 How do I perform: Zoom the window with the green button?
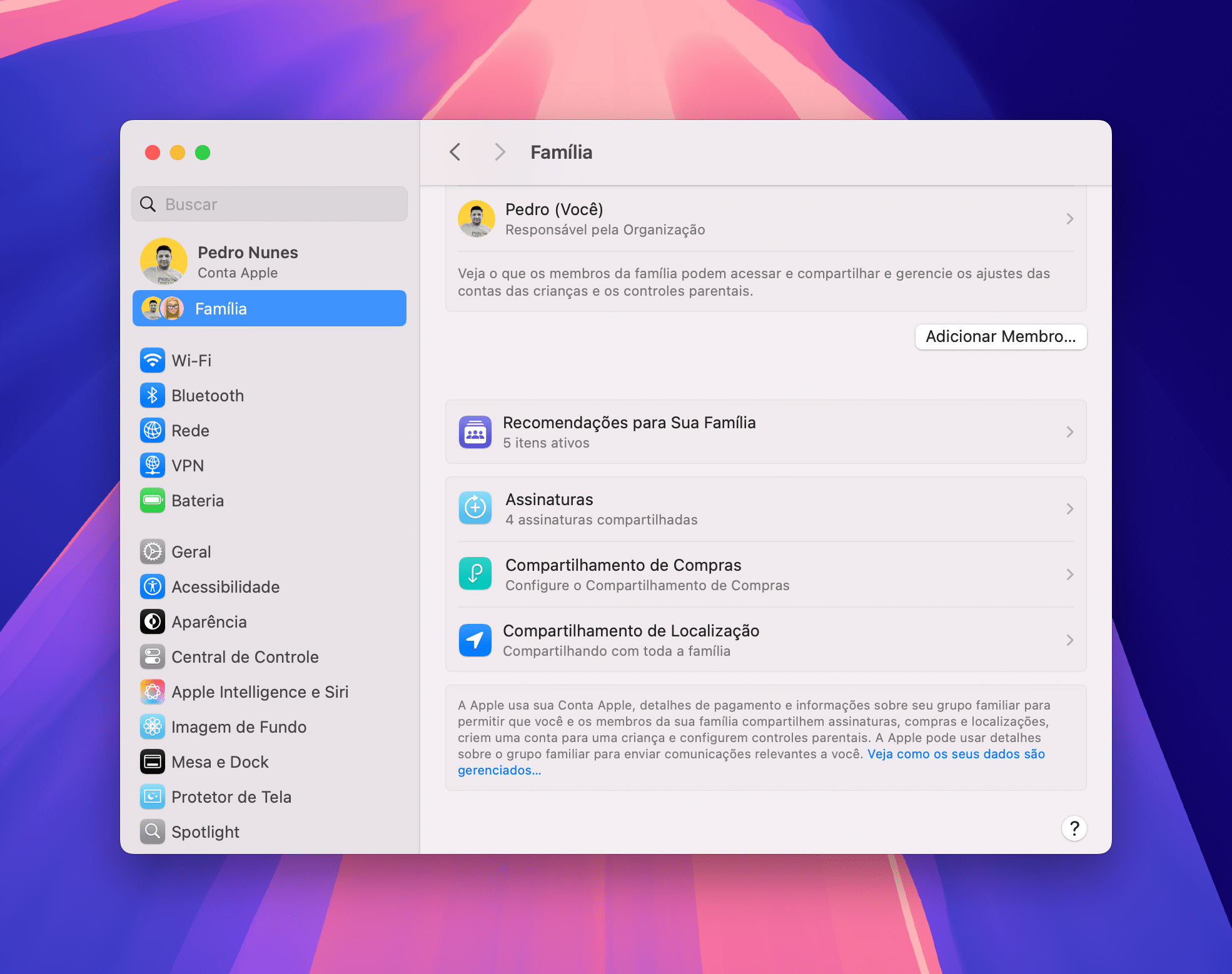(x=203, y=153)
